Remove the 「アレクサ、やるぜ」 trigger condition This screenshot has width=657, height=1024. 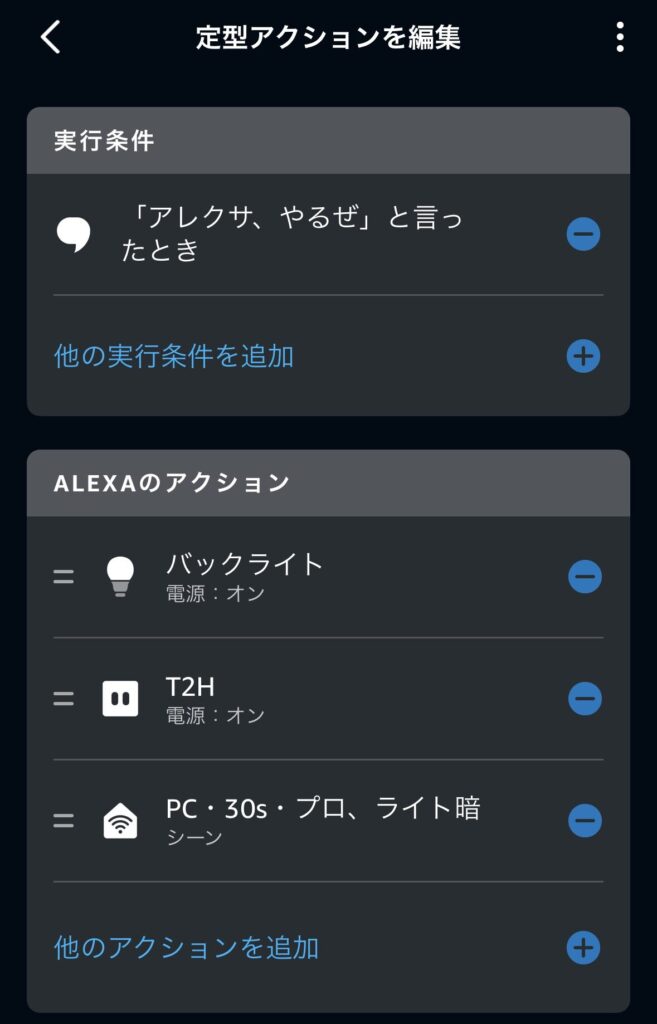pyautogui.click(x=583, y=235)
